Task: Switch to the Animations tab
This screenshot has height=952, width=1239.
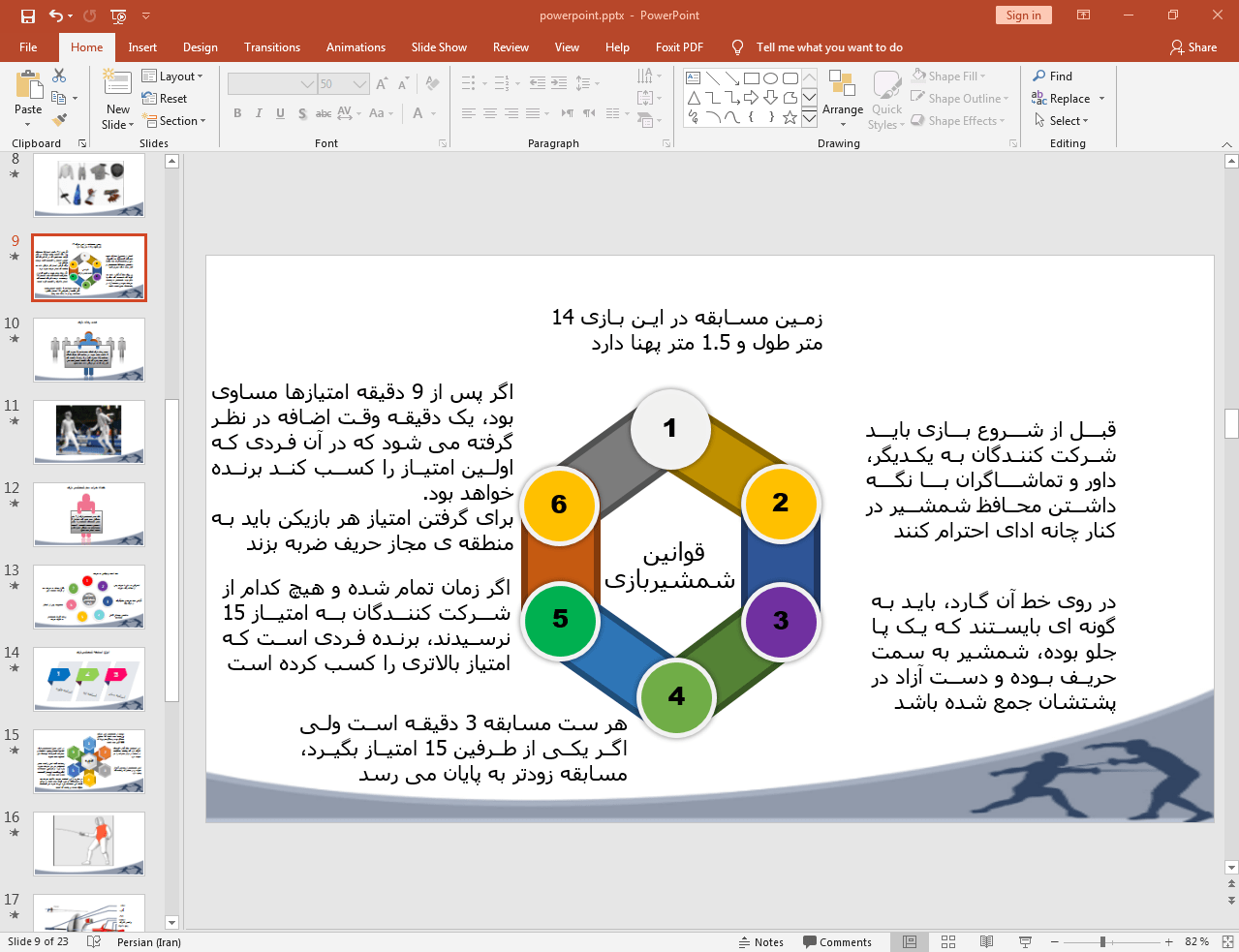Action: click(356, 46)
